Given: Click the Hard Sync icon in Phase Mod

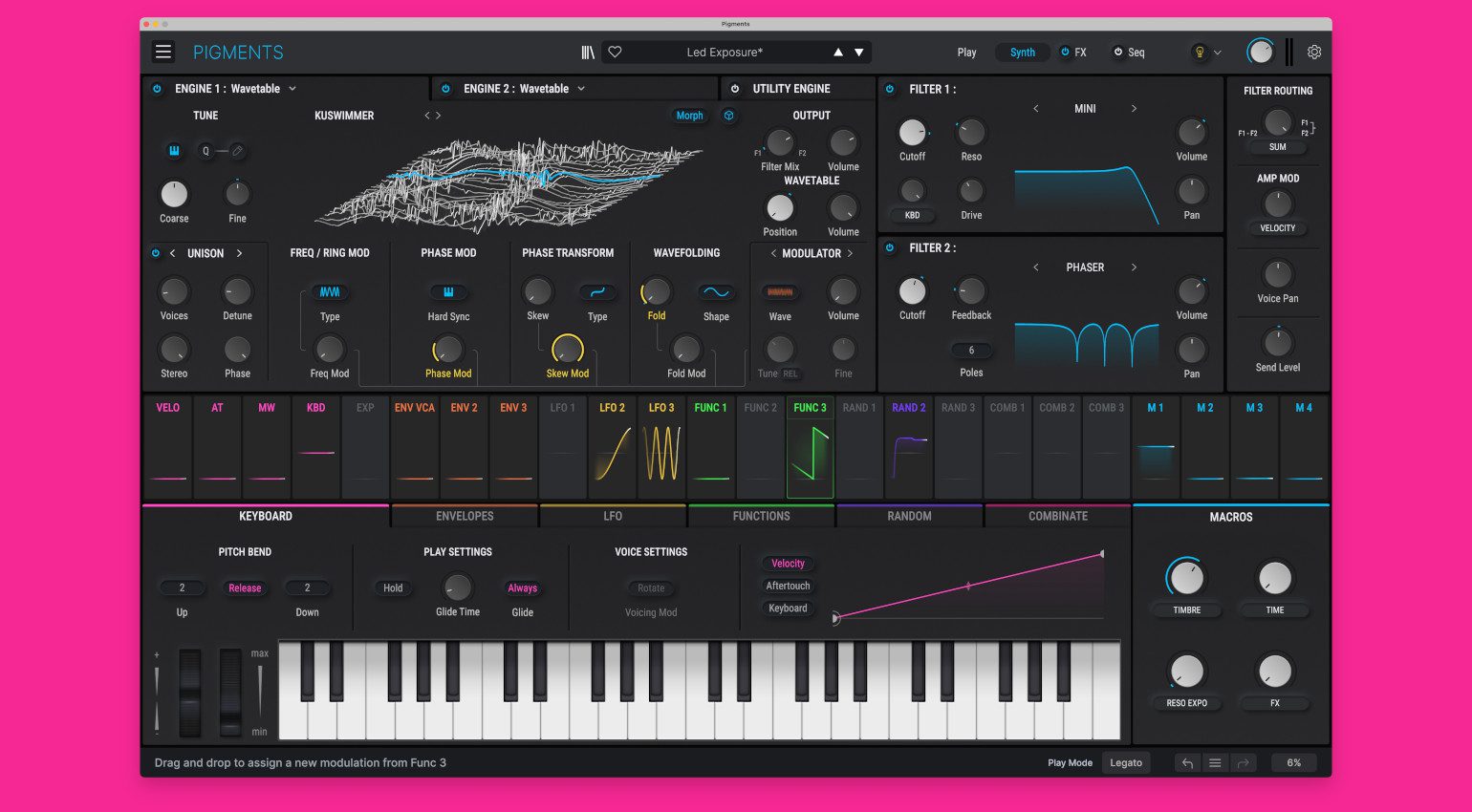Looking at the screenshot, I should [x=448, y=292].
